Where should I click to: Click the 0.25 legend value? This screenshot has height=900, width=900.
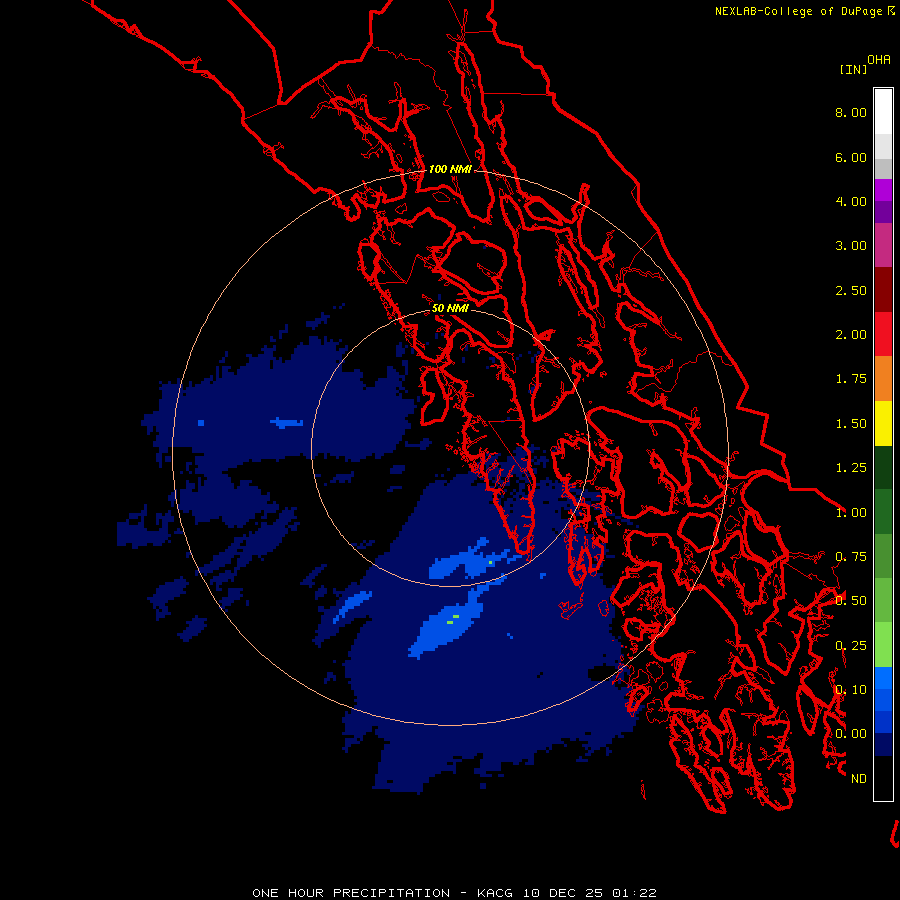coord(851,646)
